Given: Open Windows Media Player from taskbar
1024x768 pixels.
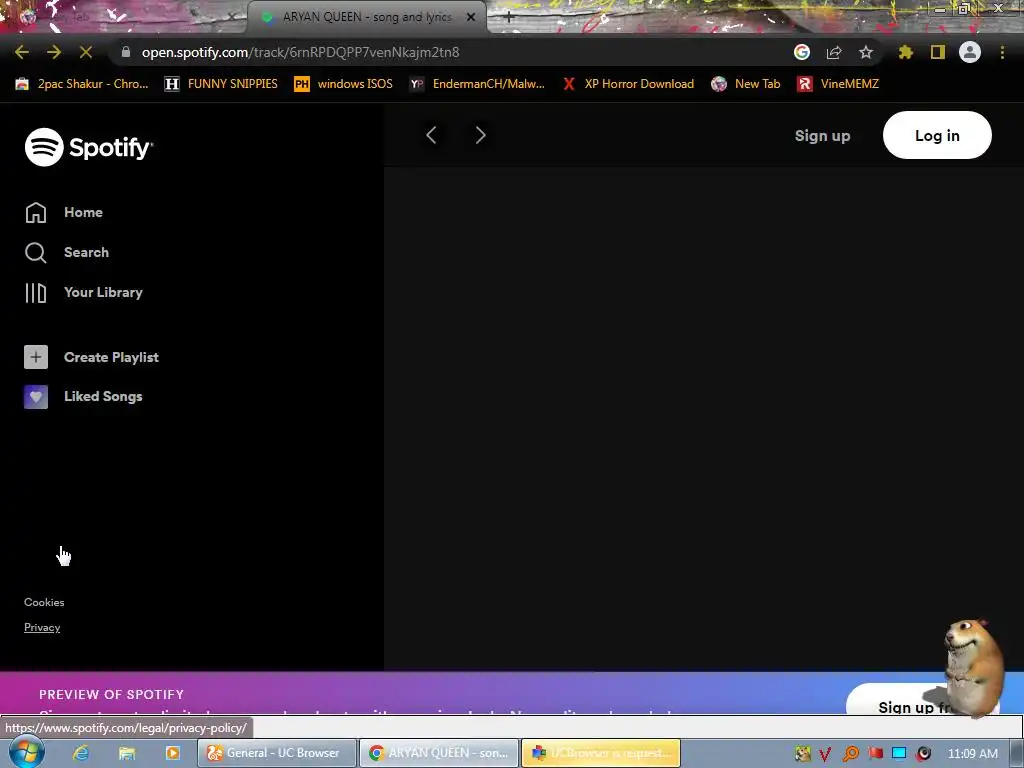Looking at the screenshot, I should pos(172,753).
